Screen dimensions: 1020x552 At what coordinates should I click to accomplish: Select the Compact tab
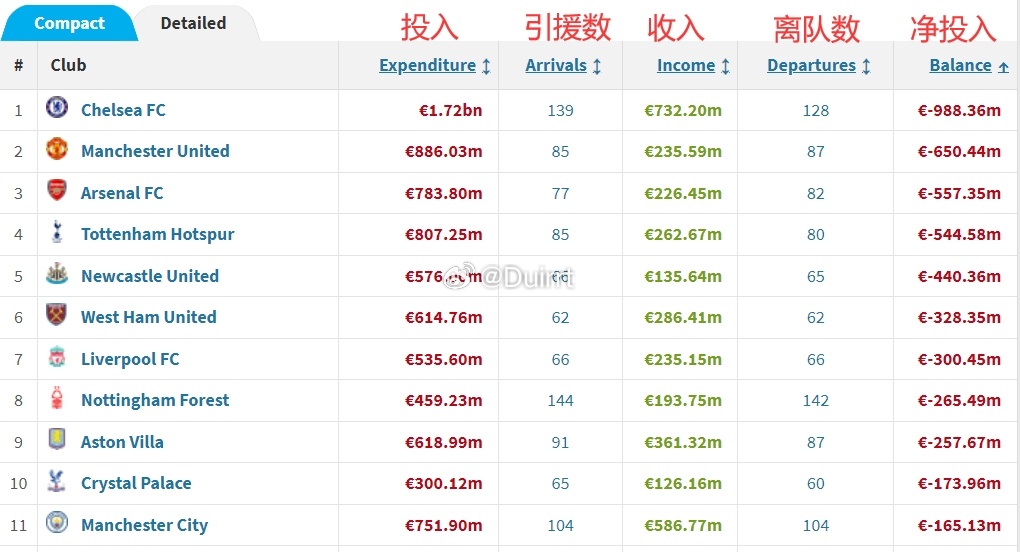pyautogui.click(x=69, y=23)
